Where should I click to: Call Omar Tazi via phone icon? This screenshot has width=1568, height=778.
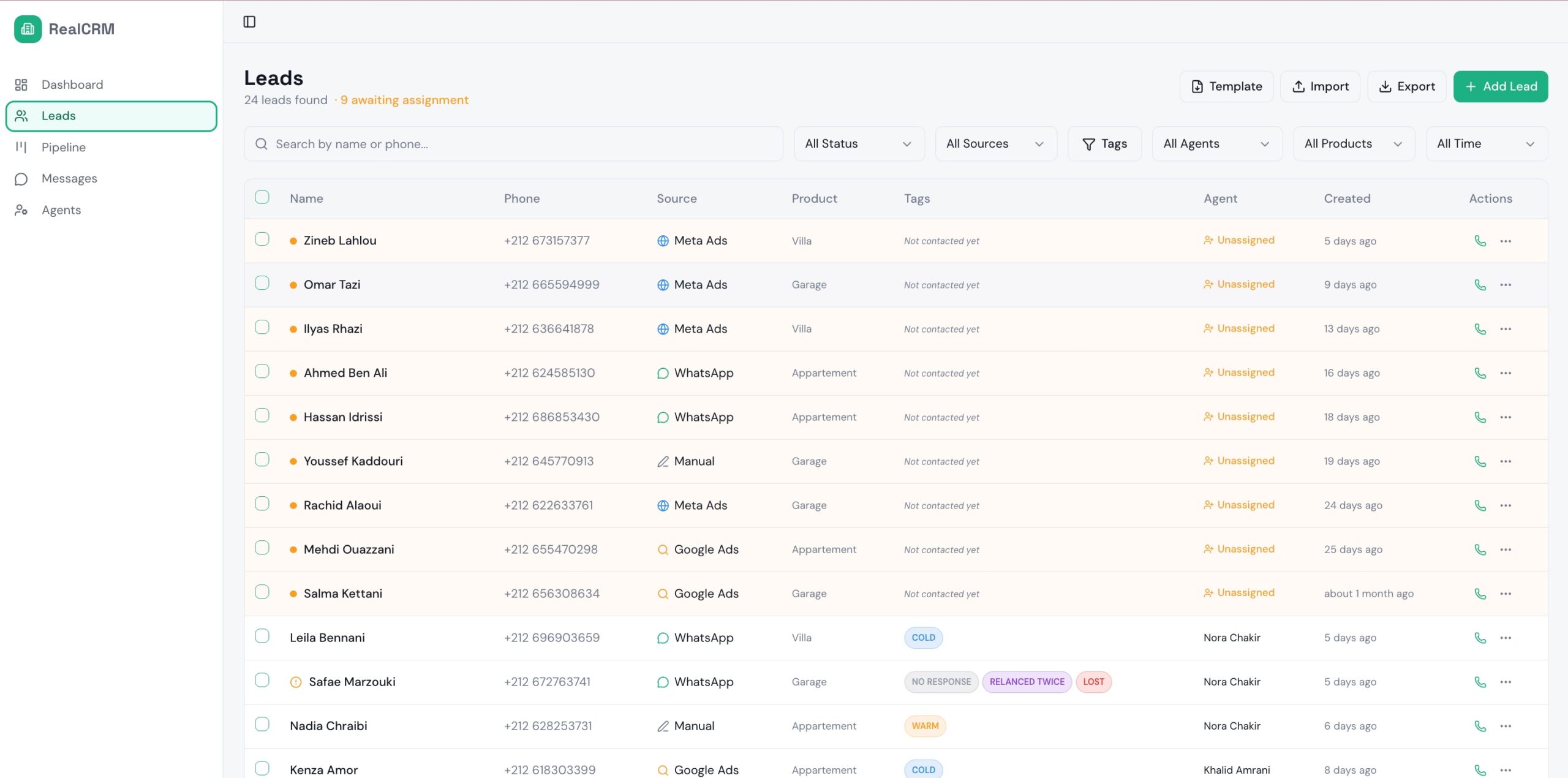tap(1480, 285)
